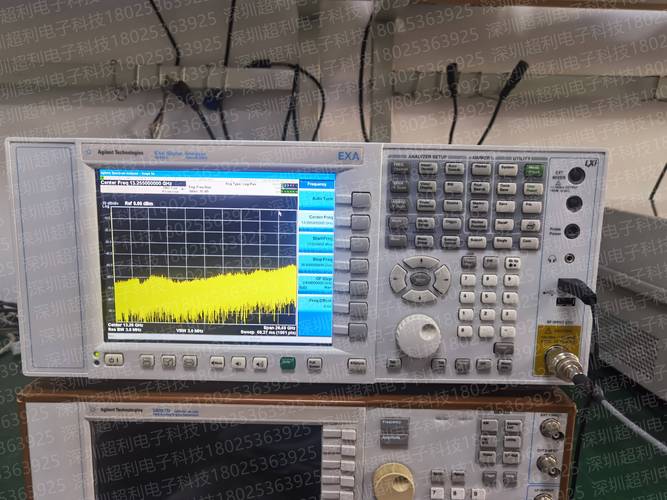Tap the Marker Function key

[478, 224]
